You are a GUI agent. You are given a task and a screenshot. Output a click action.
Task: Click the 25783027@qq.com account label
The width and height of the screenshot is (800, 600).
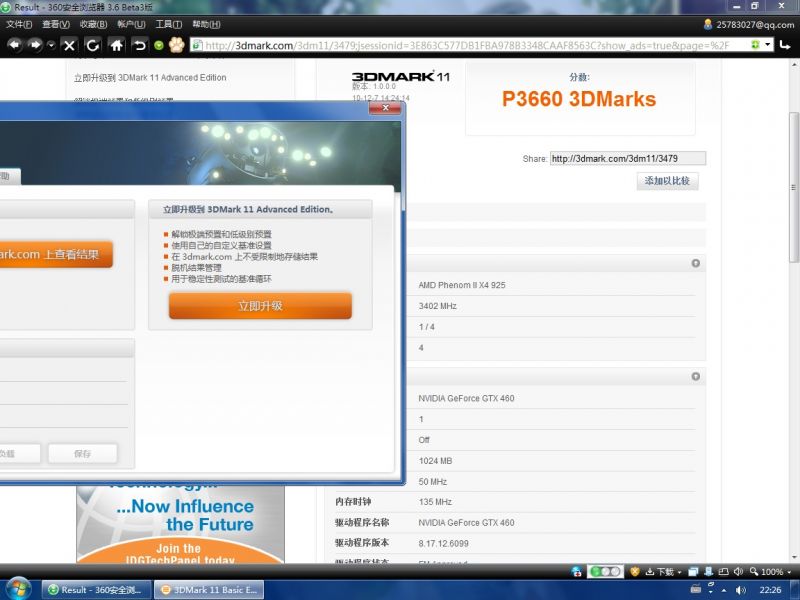[755, 24]
